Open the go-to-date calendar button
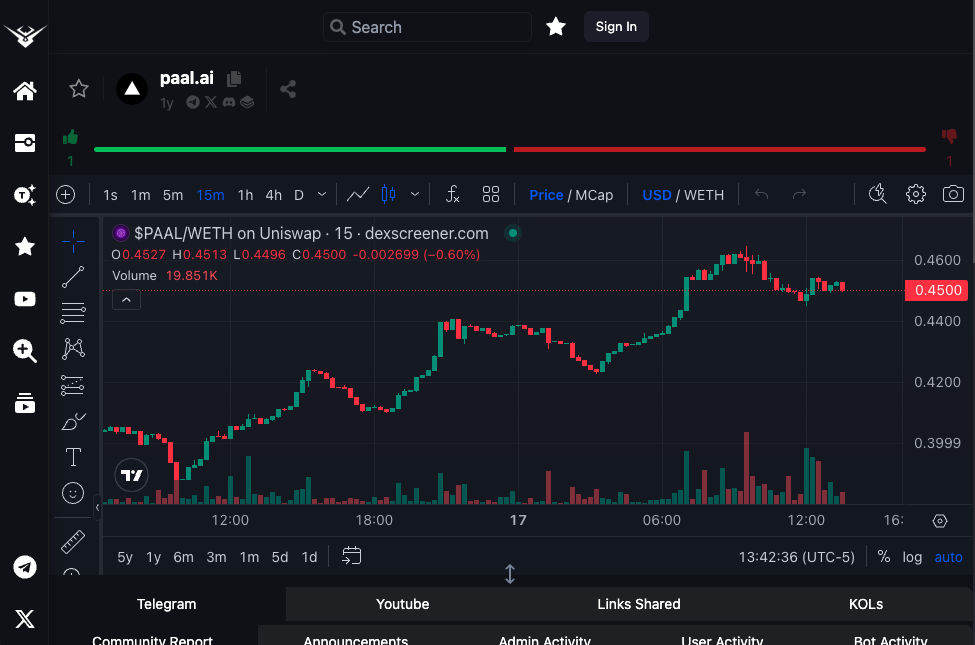 [x=351, y=556]
